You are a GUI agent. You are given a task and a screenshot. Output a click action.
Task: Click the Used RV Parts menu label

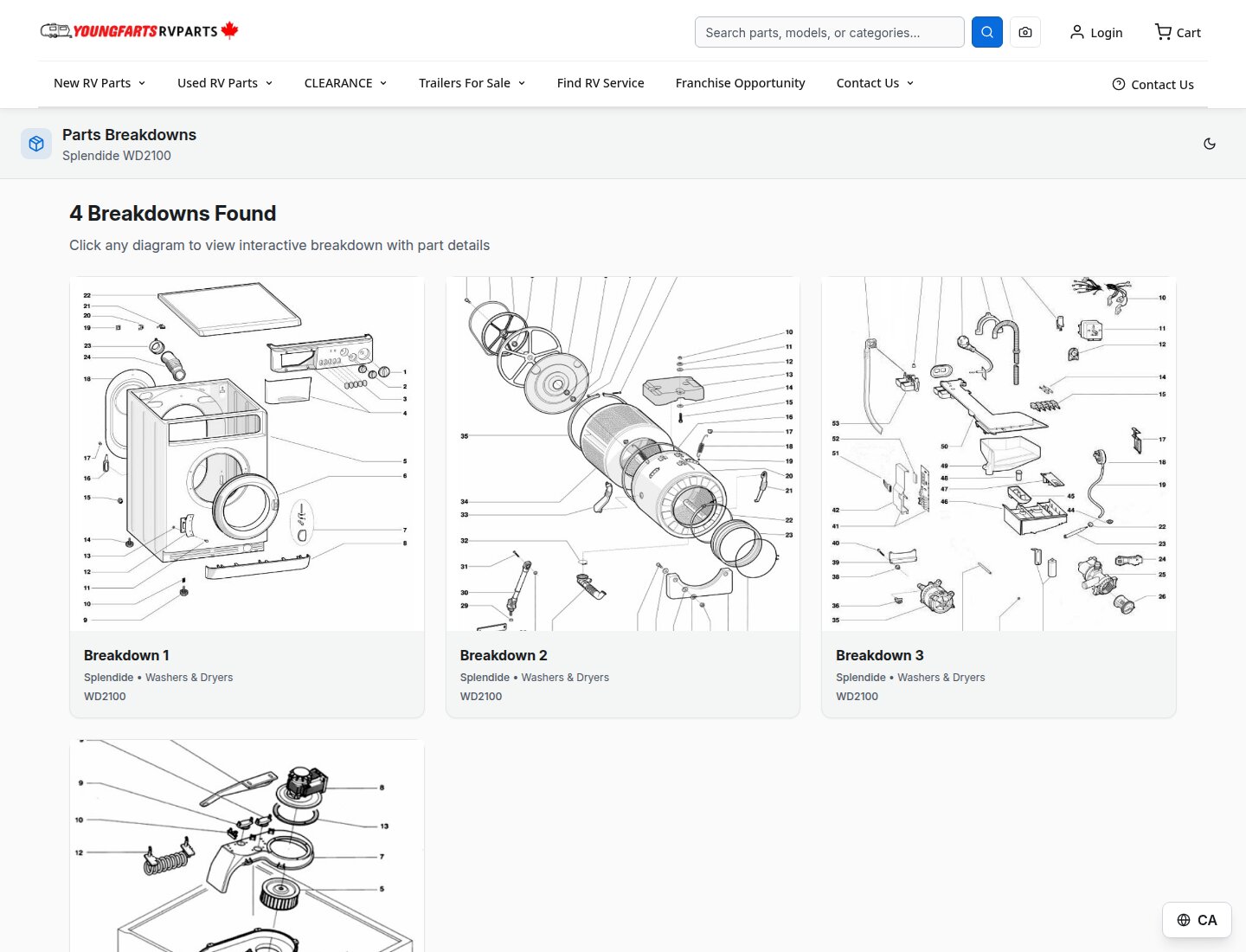217,83
